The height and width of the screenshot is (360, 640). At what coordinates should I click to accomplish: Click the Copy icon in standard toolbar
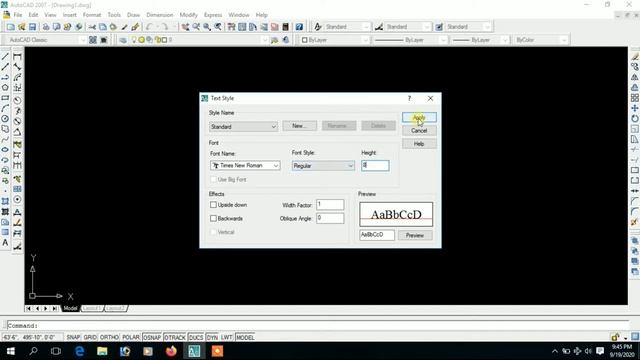pyautogui.click(x=103, y=27)
